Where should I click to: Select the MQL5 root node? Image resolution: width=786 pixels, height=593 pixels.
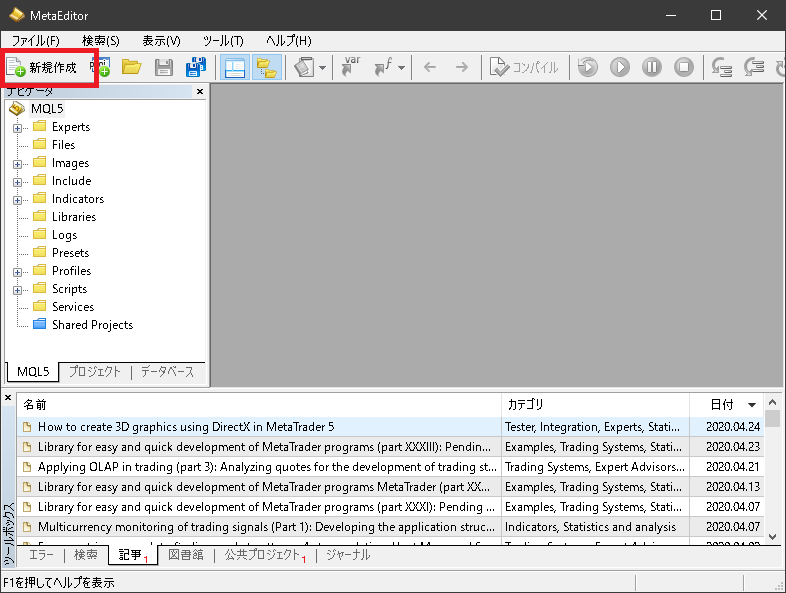[47, 109]
